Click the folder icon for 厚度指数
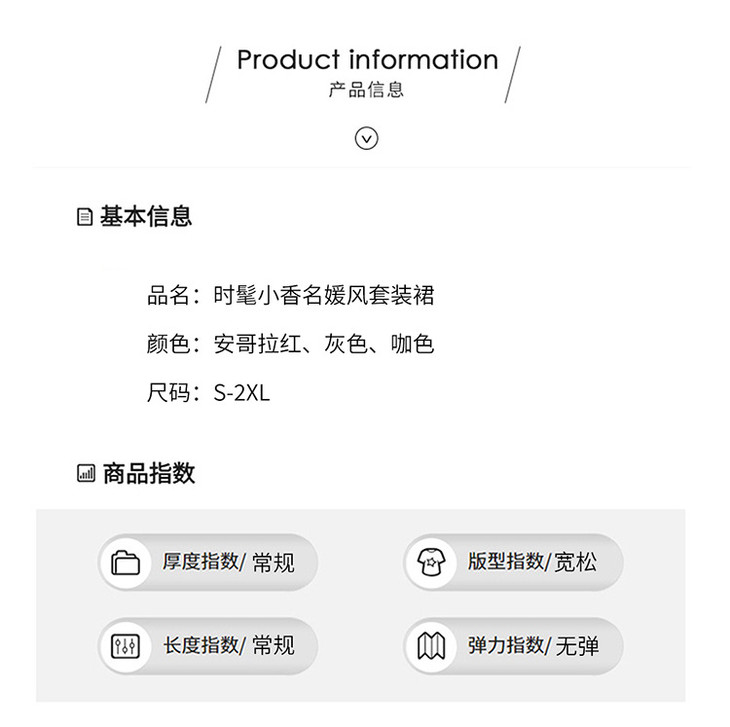Viewport: 730px width, 727px height. pos(125,562)
